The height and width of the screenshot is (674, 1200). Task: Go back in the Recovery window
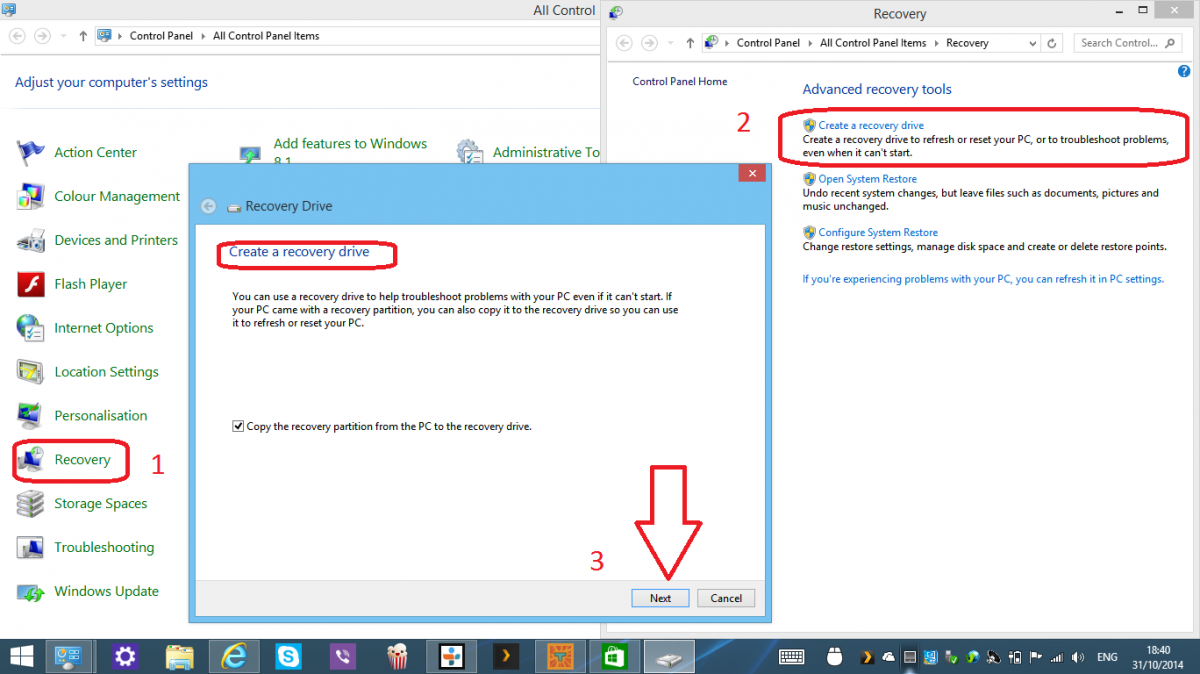pos(624,43)
